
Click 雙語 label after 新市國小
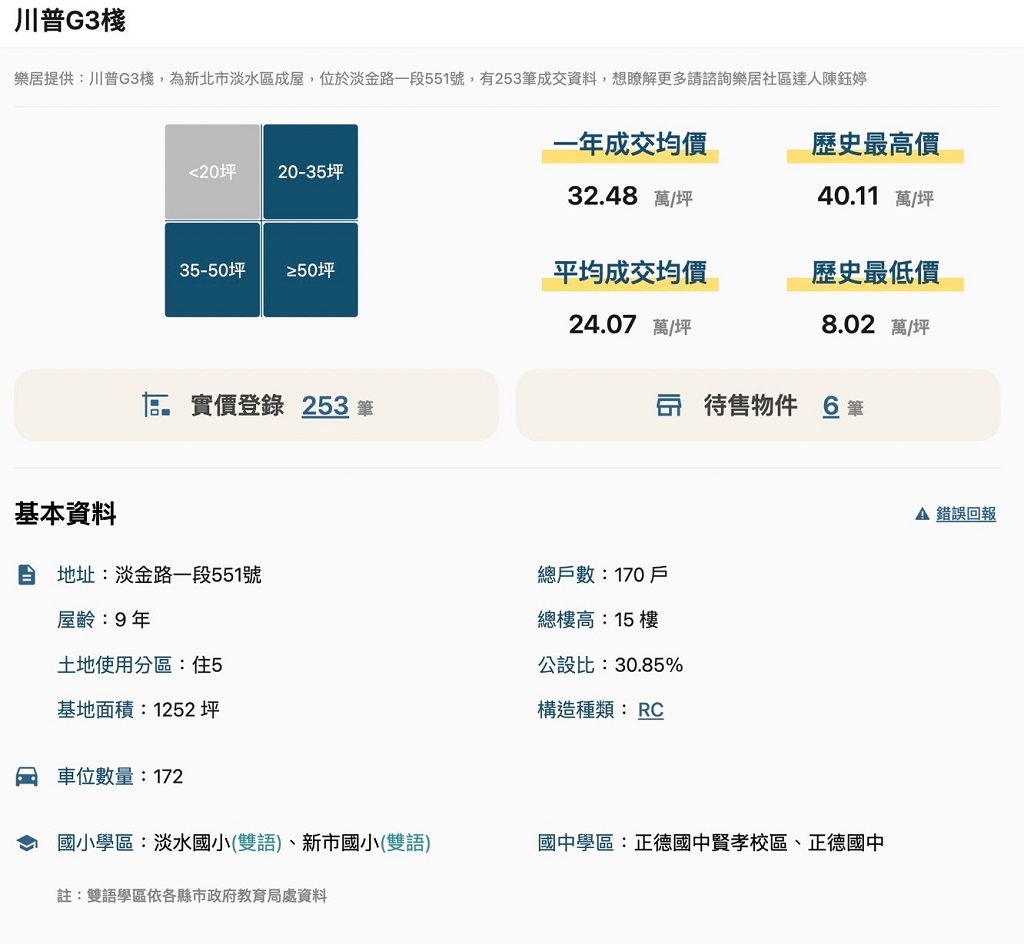click(405, 843)
